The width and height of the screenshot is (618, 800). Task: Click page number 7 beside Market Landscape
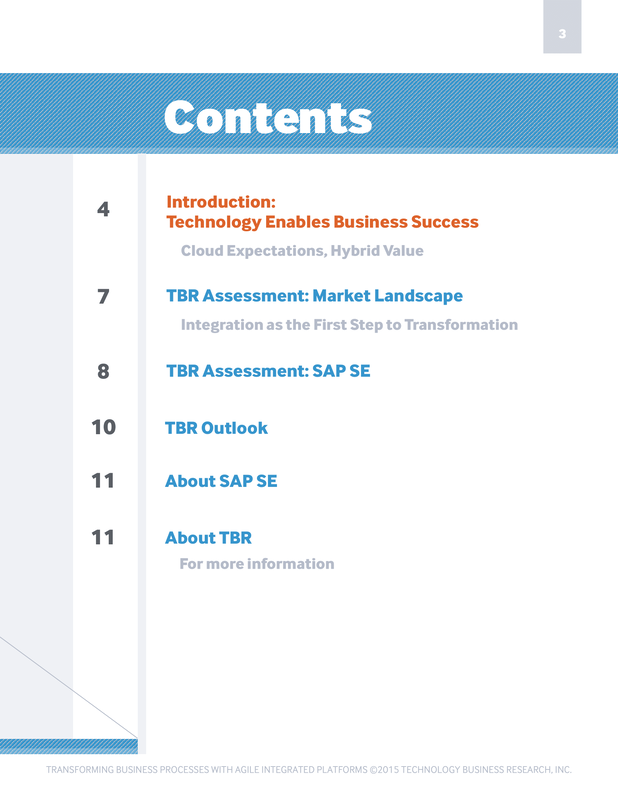102,296
